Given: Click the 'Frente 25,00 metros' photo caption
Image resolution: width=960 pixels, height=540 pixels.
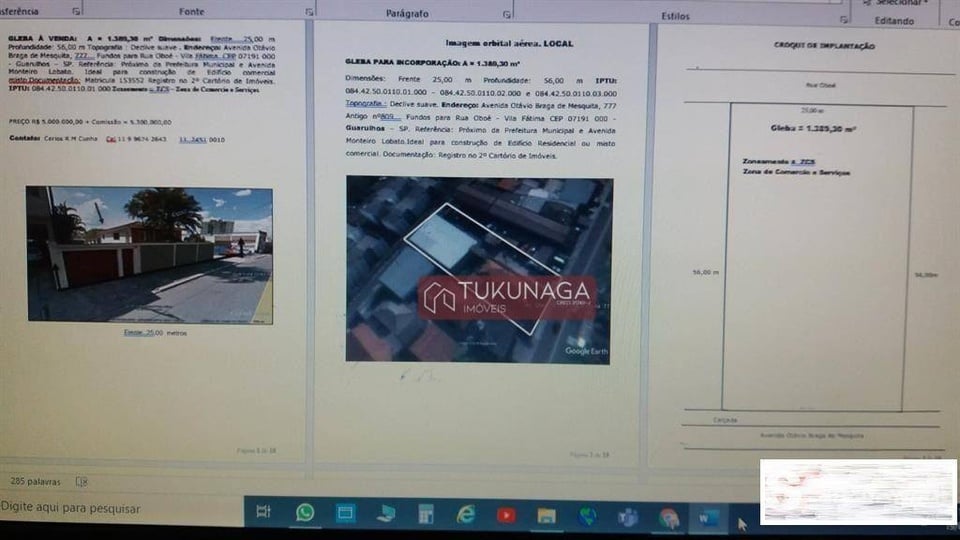Looking at the screenshot, I should tap(156, 332).
